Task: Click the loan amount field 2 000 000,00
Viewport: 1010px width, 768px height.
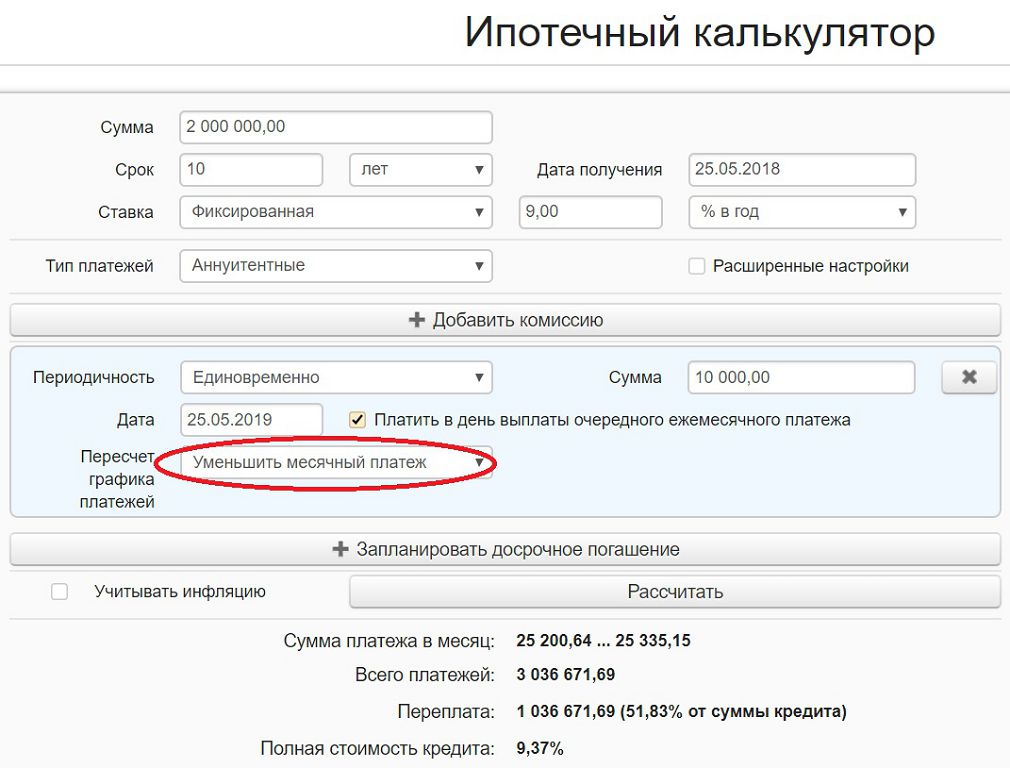Action: coord(336,127)
